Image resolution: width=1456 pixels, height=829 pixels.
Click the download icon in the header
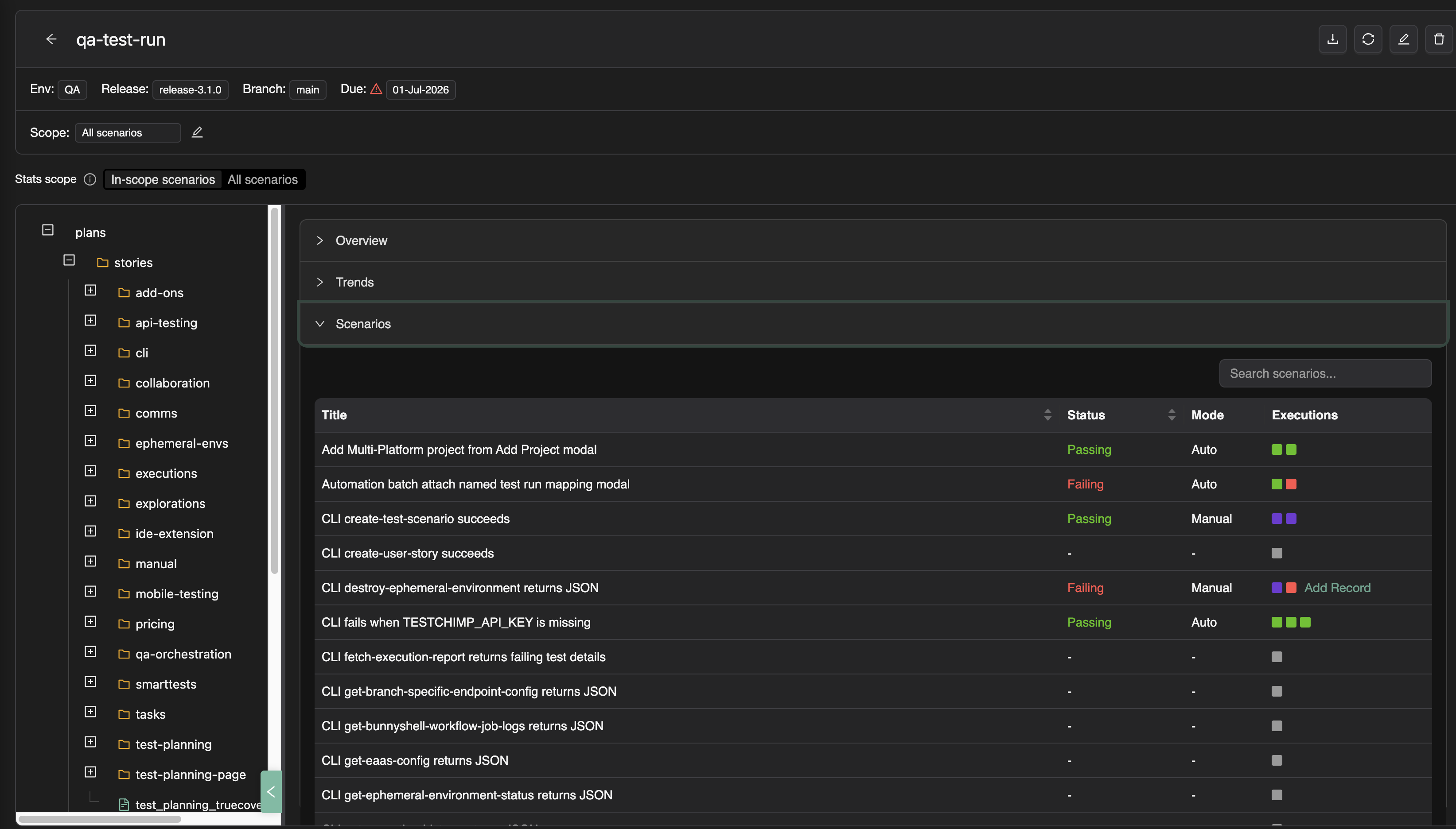1332,39
